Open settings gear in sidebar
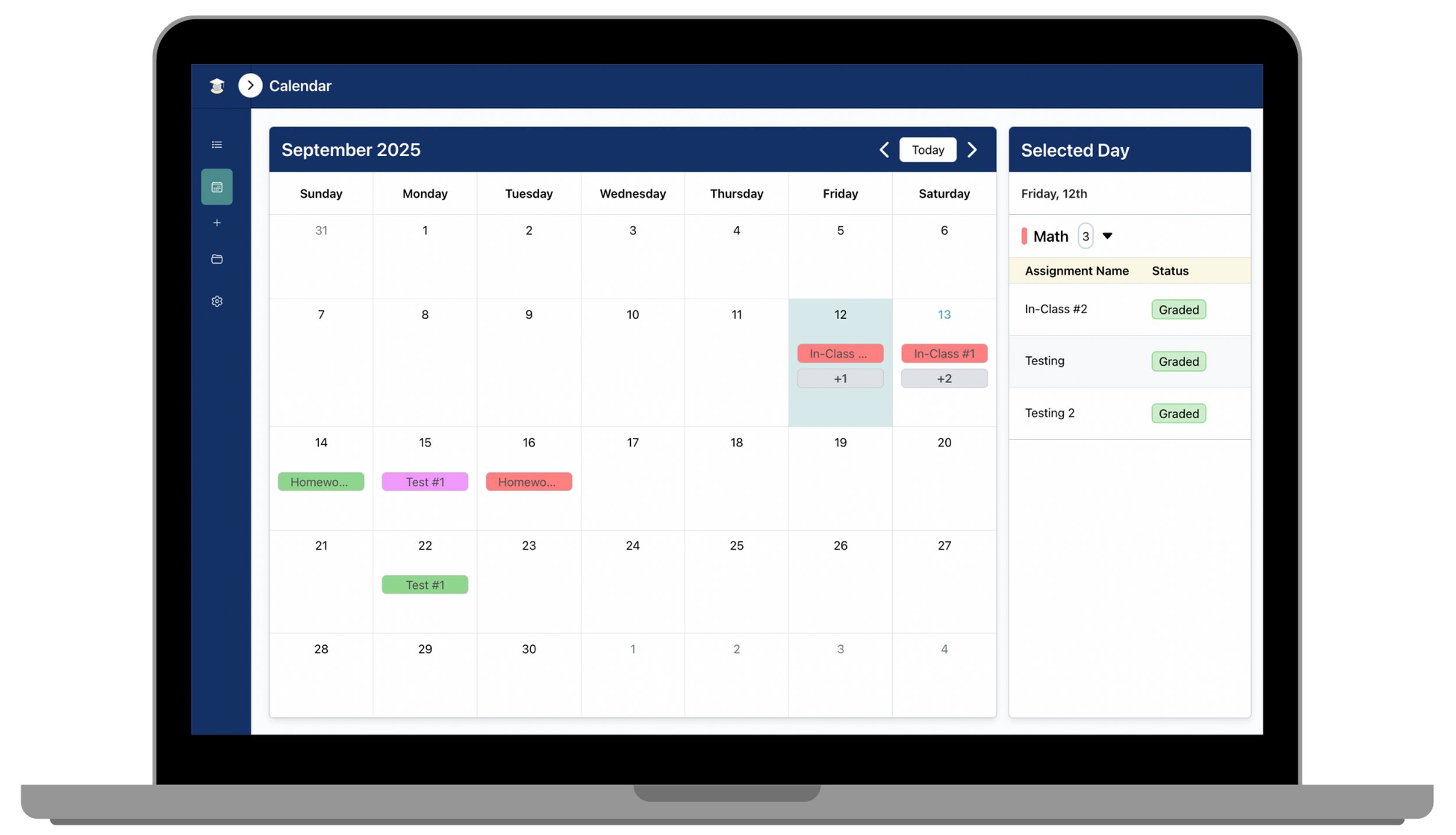This screenshot has width=1456, height=835. point(217,301)
